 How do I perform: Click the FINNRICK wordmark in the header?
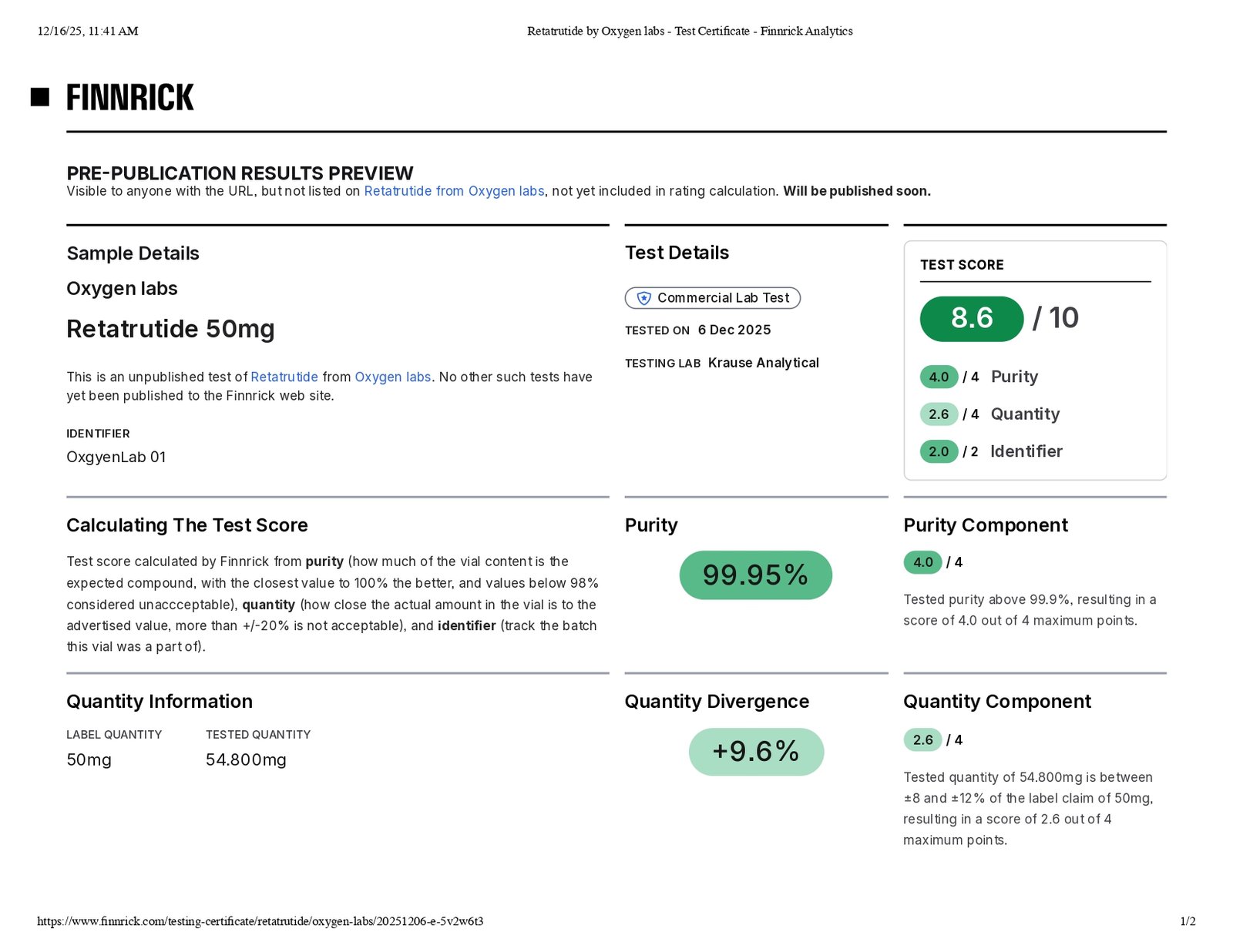tap(129, 98)
